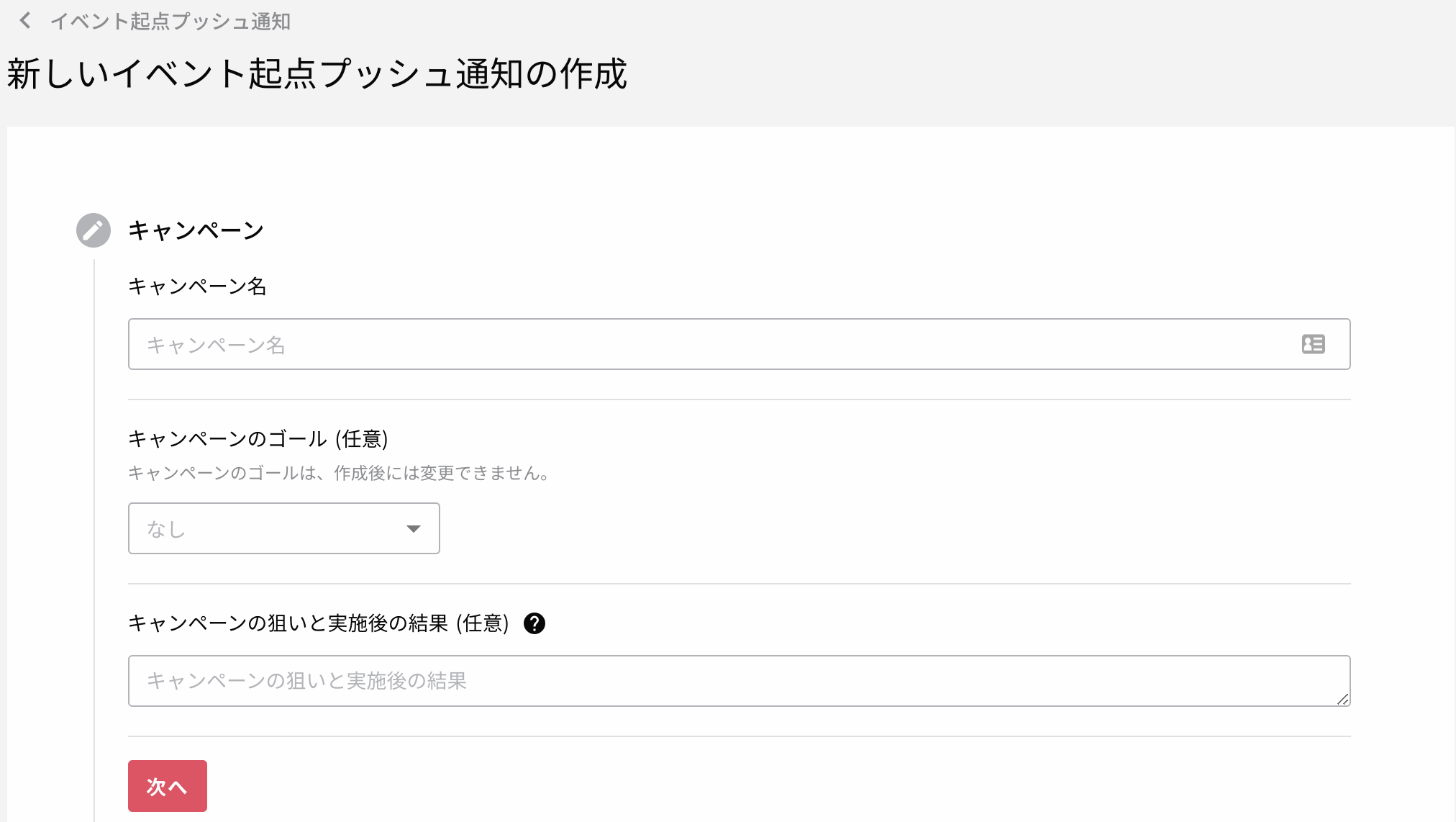The height and width of the screenshot is (822, 1456).
Task: Click the red 次へ button
Action: click(x=168, y=786)
